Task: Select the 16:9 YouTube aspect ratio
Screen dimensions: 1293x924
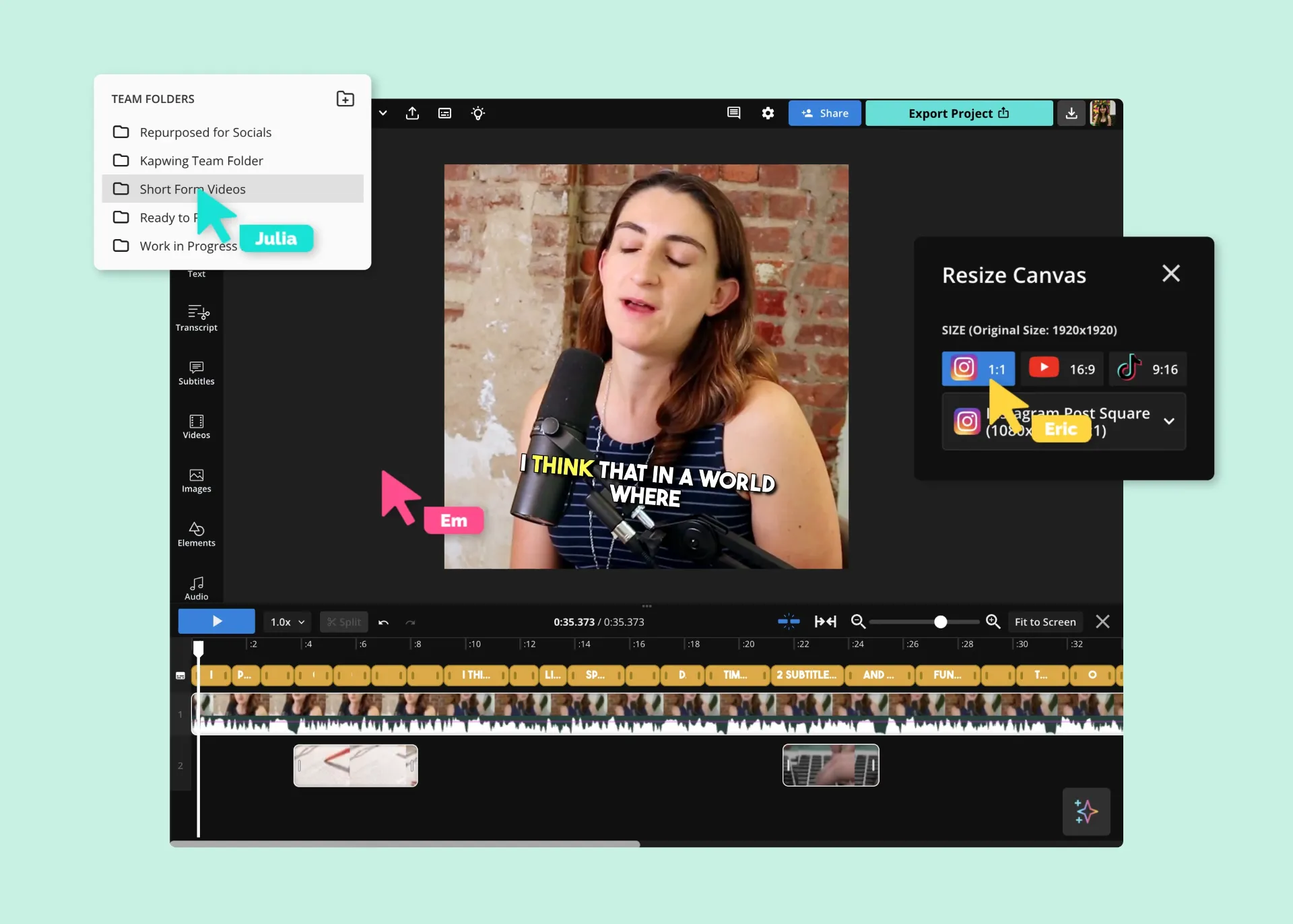Action: (x=1063, y=368)
